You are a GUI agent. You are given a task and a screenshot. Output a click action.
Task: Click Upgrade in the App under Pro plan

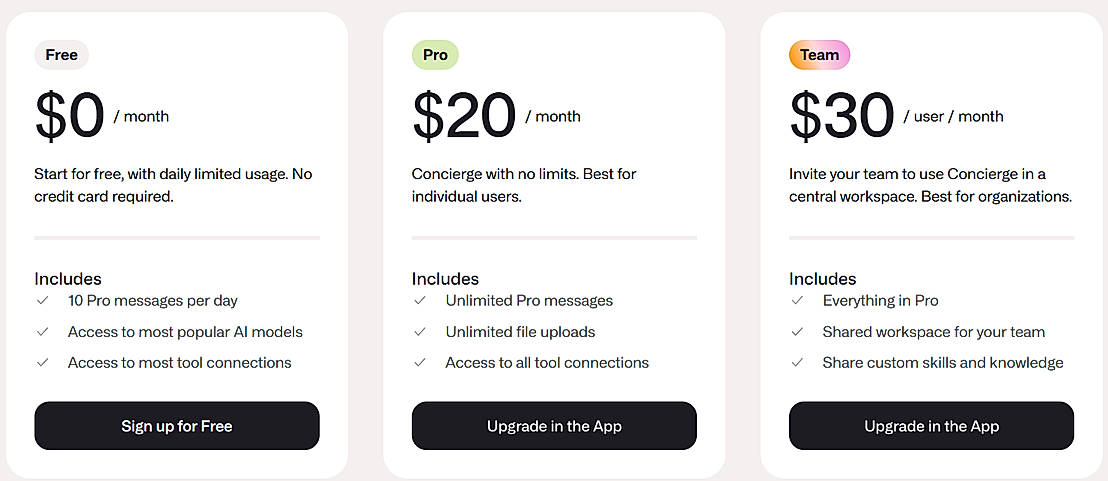click(554, 426)
